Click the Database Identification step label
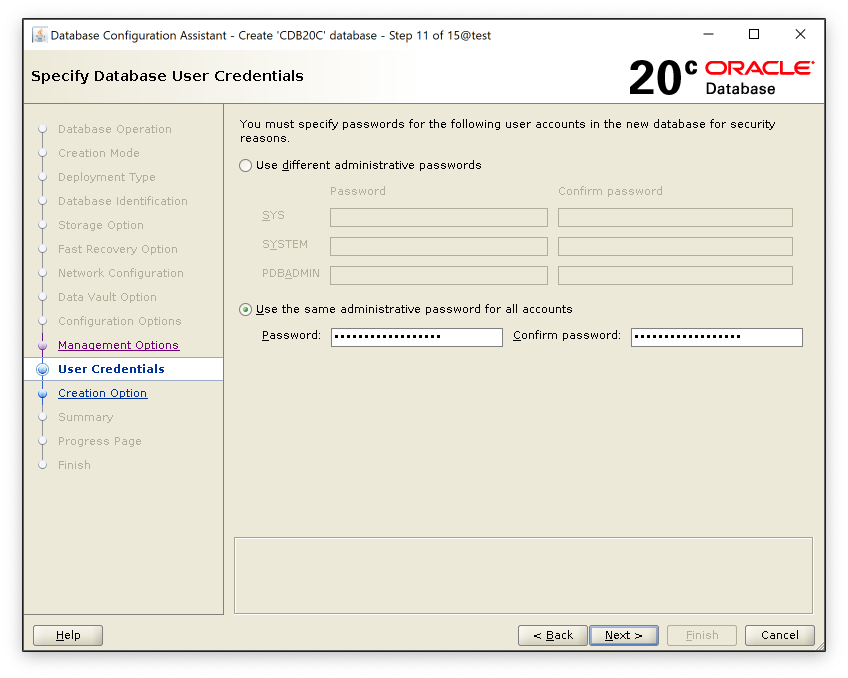Viewport: 848px width, 678px height. [x=123, y=201]
